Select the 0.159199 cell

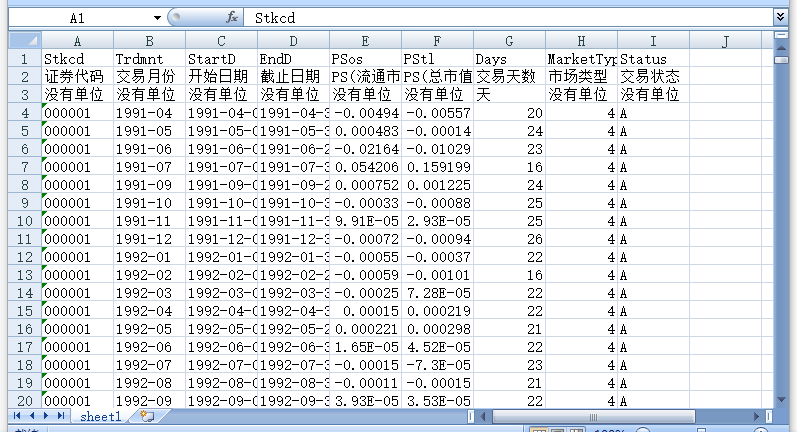point(437,167)
